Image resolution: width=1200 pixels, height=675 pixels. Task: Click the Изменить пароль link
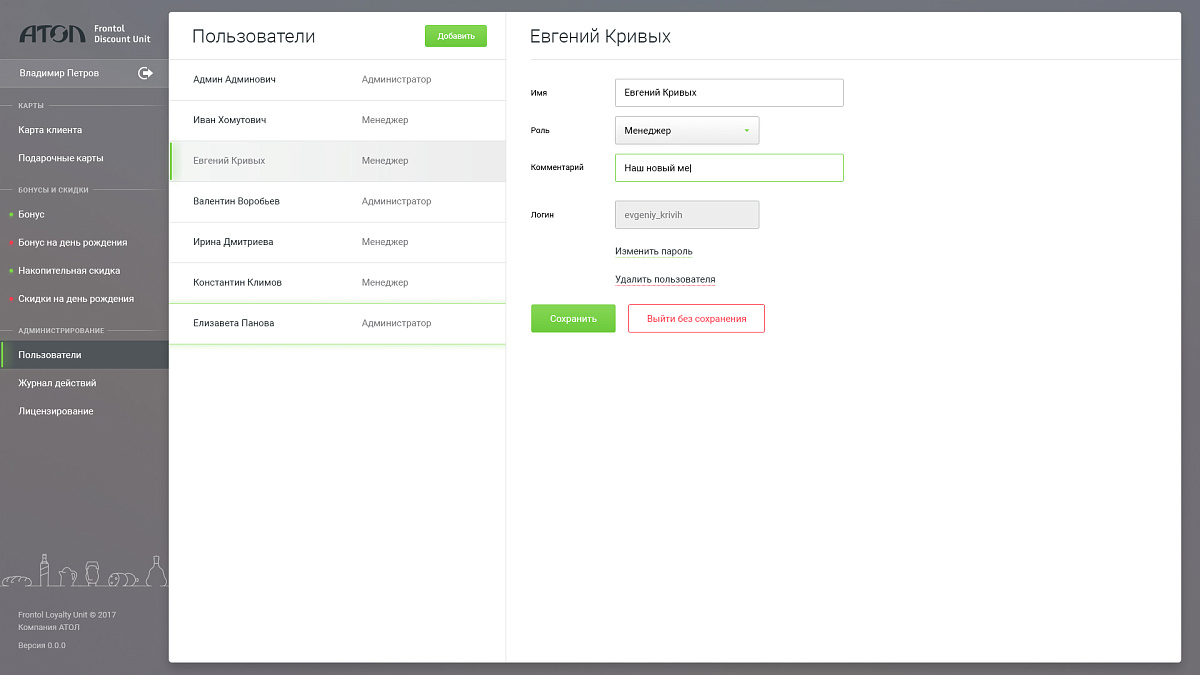tap(654, 251)
